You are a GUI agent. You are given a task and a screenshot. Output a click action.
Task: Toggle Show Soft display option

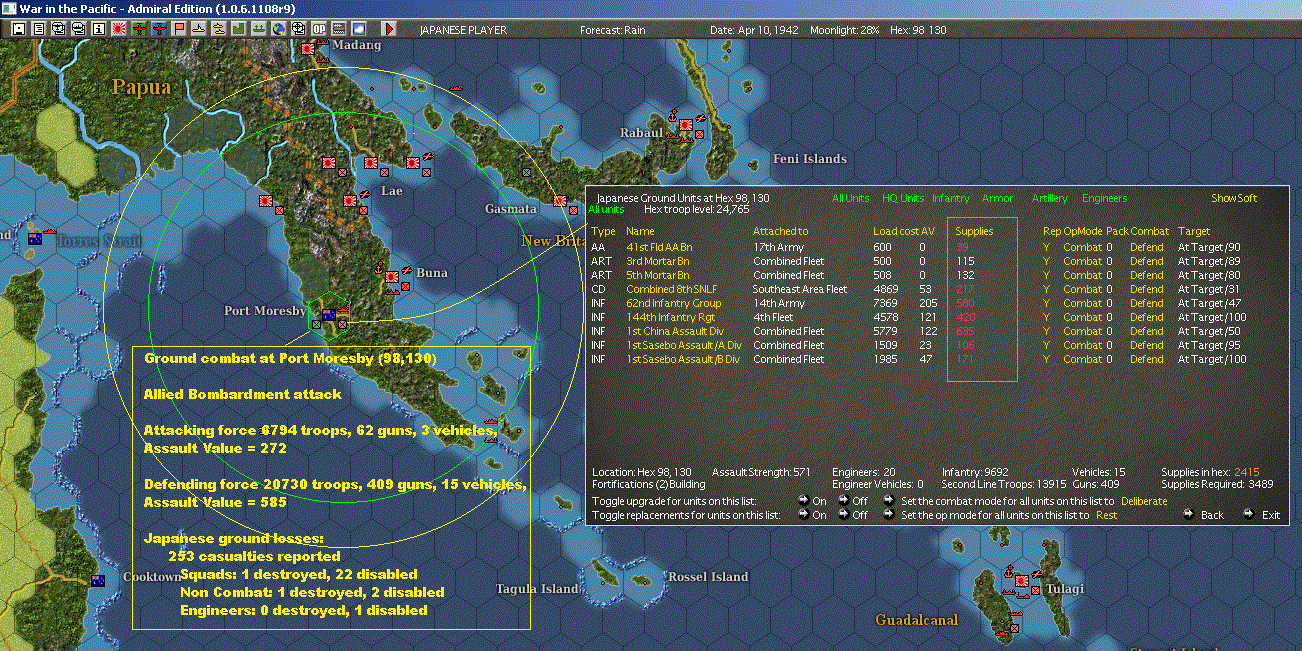point(1234,198)
